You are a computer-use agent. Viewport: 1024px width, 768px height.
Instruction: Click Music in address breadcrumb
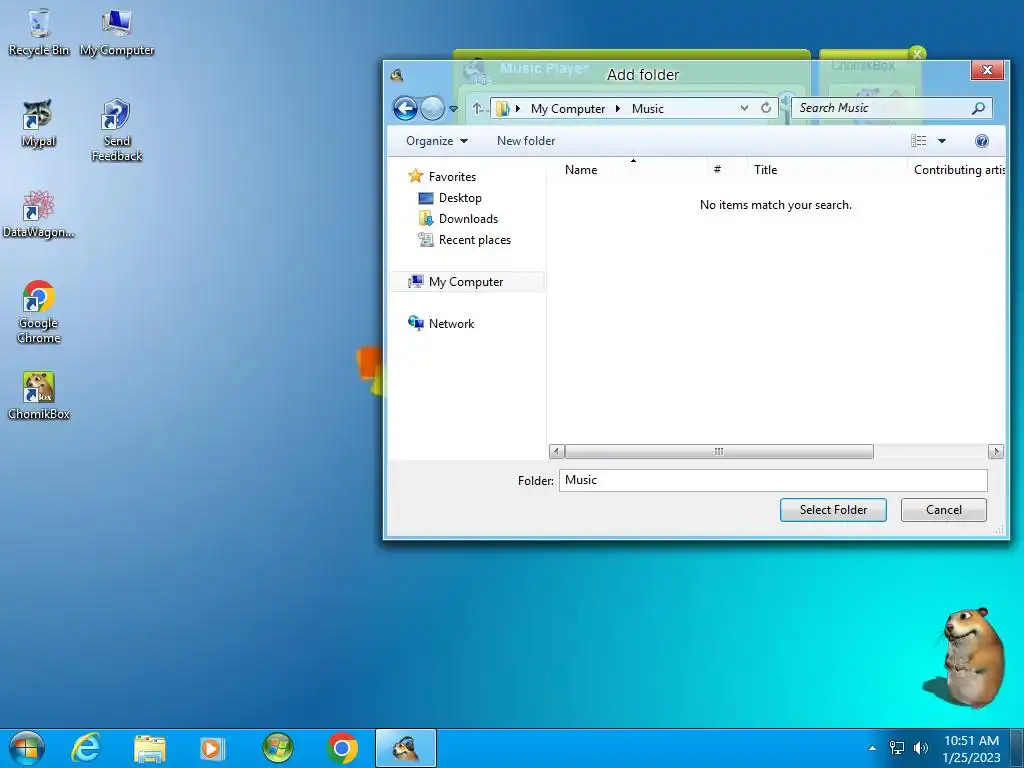pyautogui.click(x=647, y=109)
